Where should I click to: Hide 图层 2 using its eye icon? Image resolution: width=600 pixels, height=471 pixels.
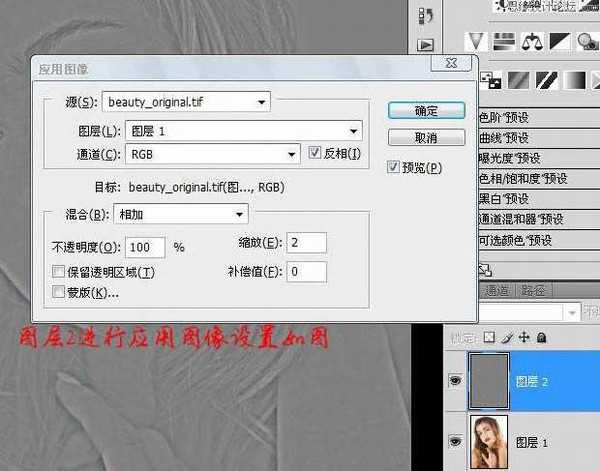click(x=454, y=380)
